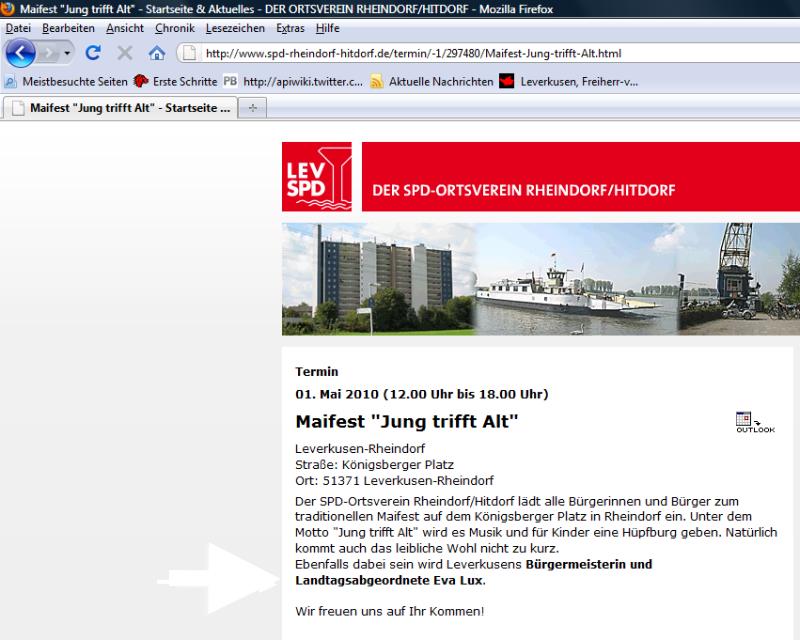Open the Hilfe menu
The image size is (800, 640).
pyautogui.click(x=328, y=28)
